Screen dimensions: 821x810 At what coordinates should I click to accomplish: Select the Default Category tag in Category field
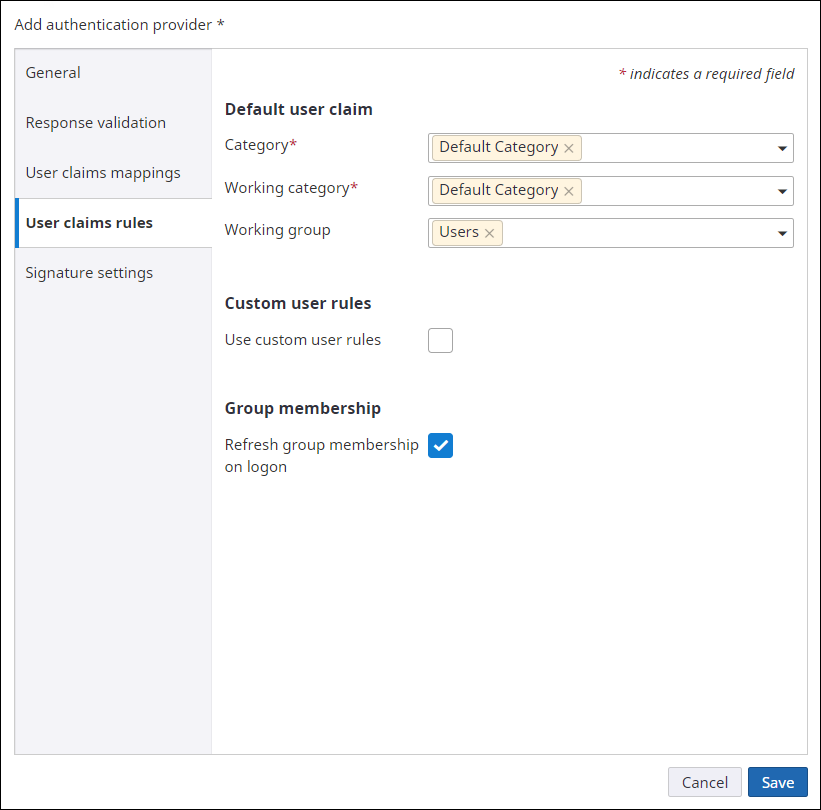[498, 147]
